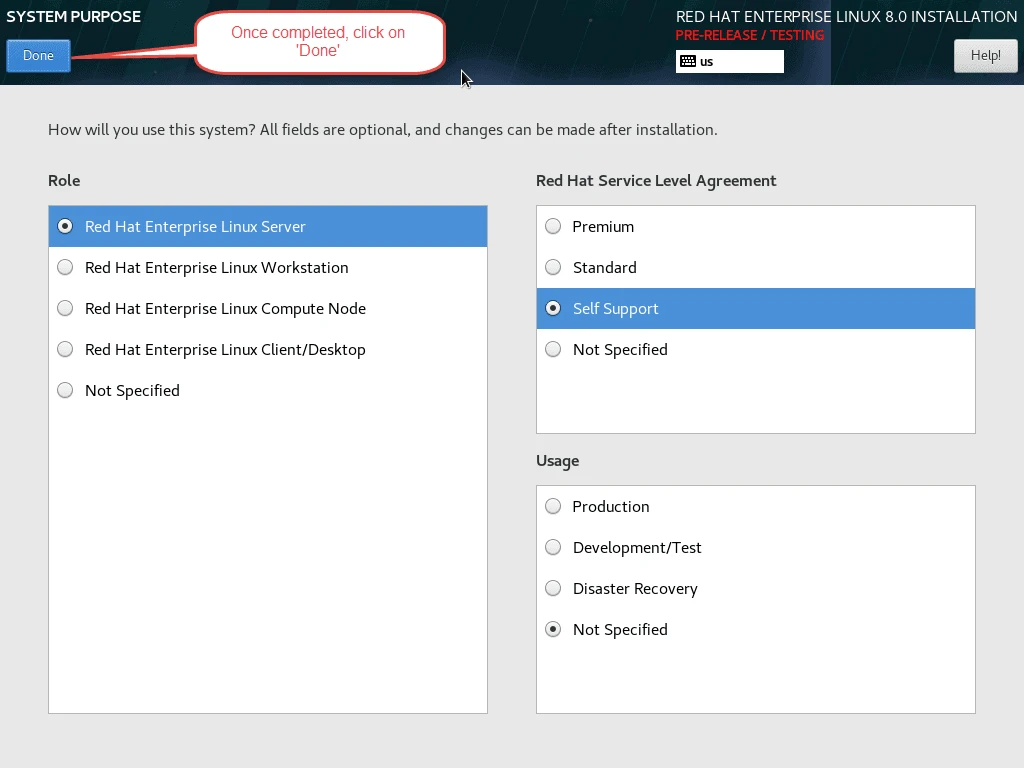
Task: Click empty area of Usage list
Action: [755, 680]
